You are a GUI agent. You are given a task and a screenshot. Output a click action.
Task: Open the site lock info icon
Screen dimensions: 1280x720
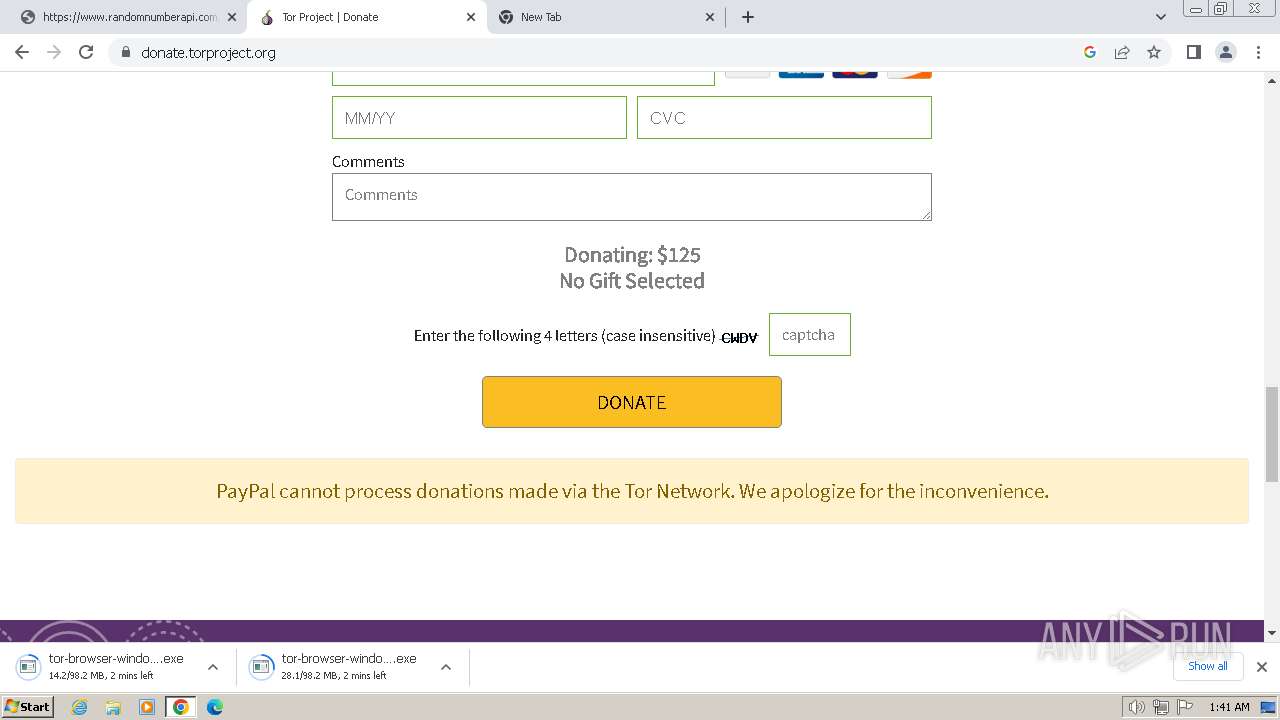125,52
